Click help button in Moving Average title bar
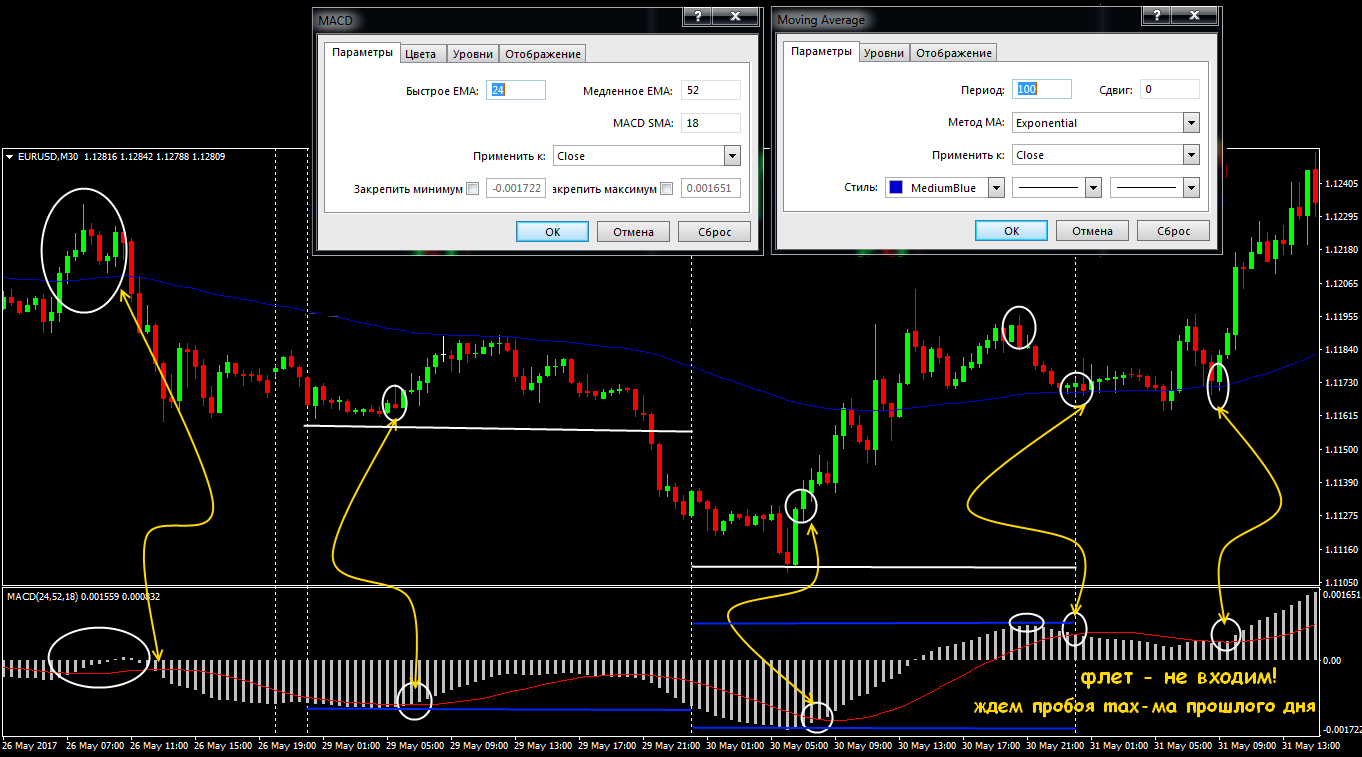 1157,16
